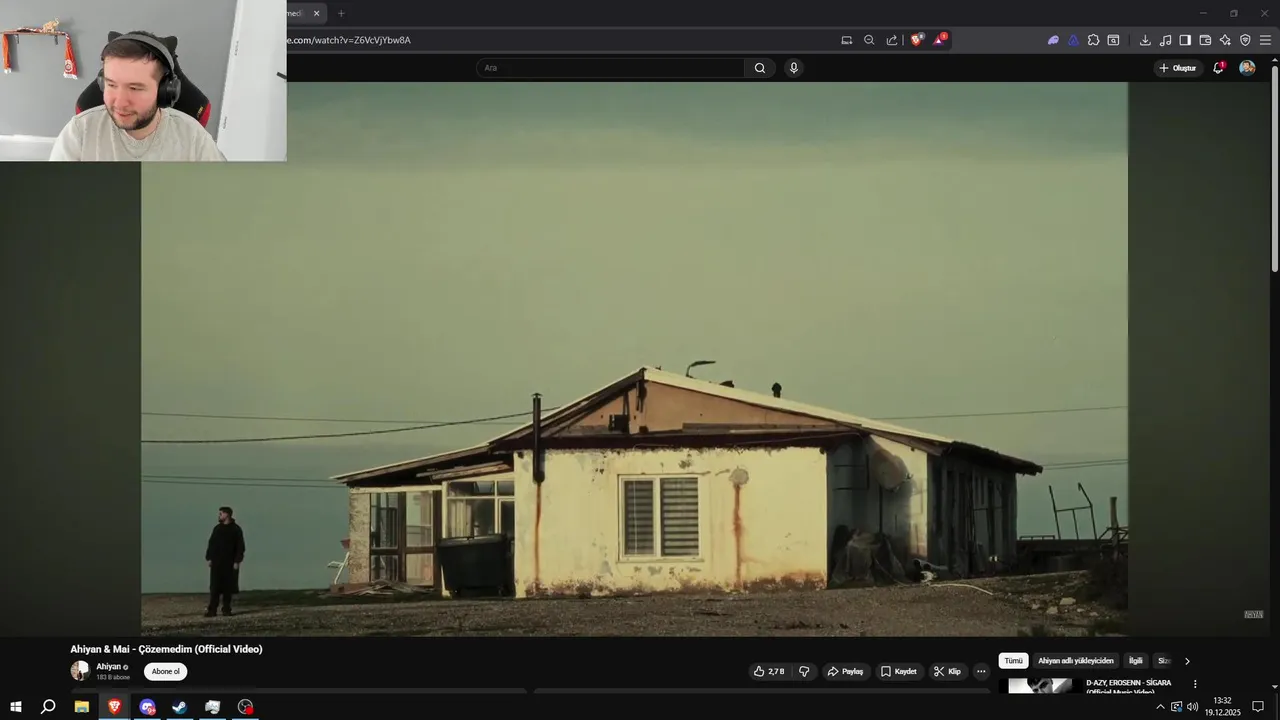
Task: Like the video with 2,7 B thumbs-up
Action: point(769,671)
